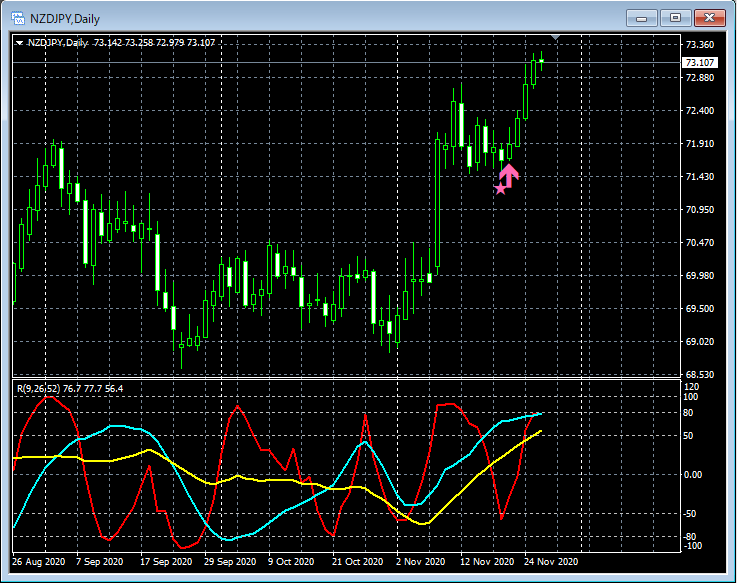Click the 26 Aug 2020 date label
The height and width of the screenshot is (583, 738).
click(x=39, y=562)
